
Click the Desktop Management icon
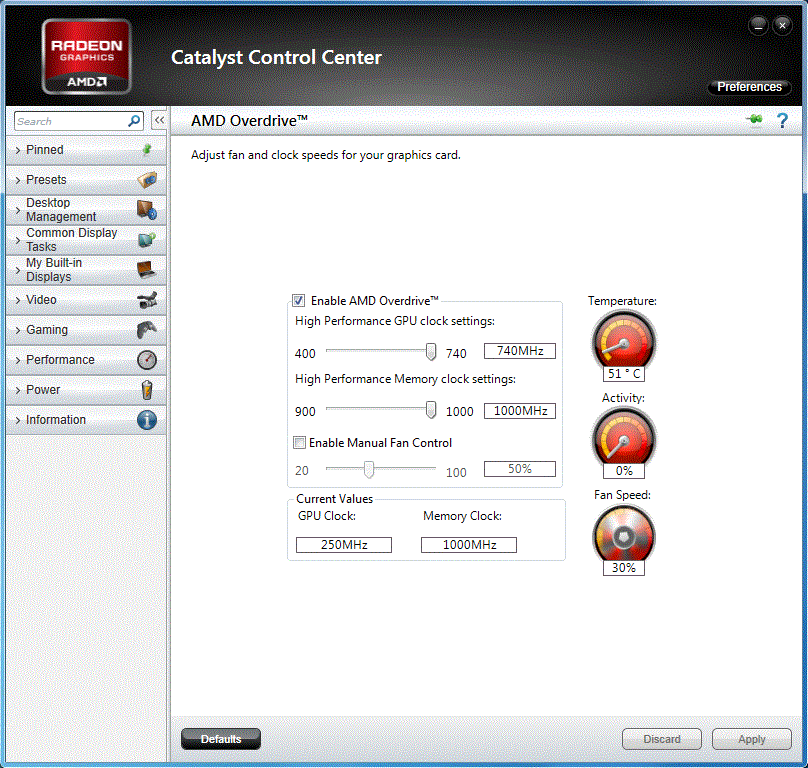click(x=147, y=210)
